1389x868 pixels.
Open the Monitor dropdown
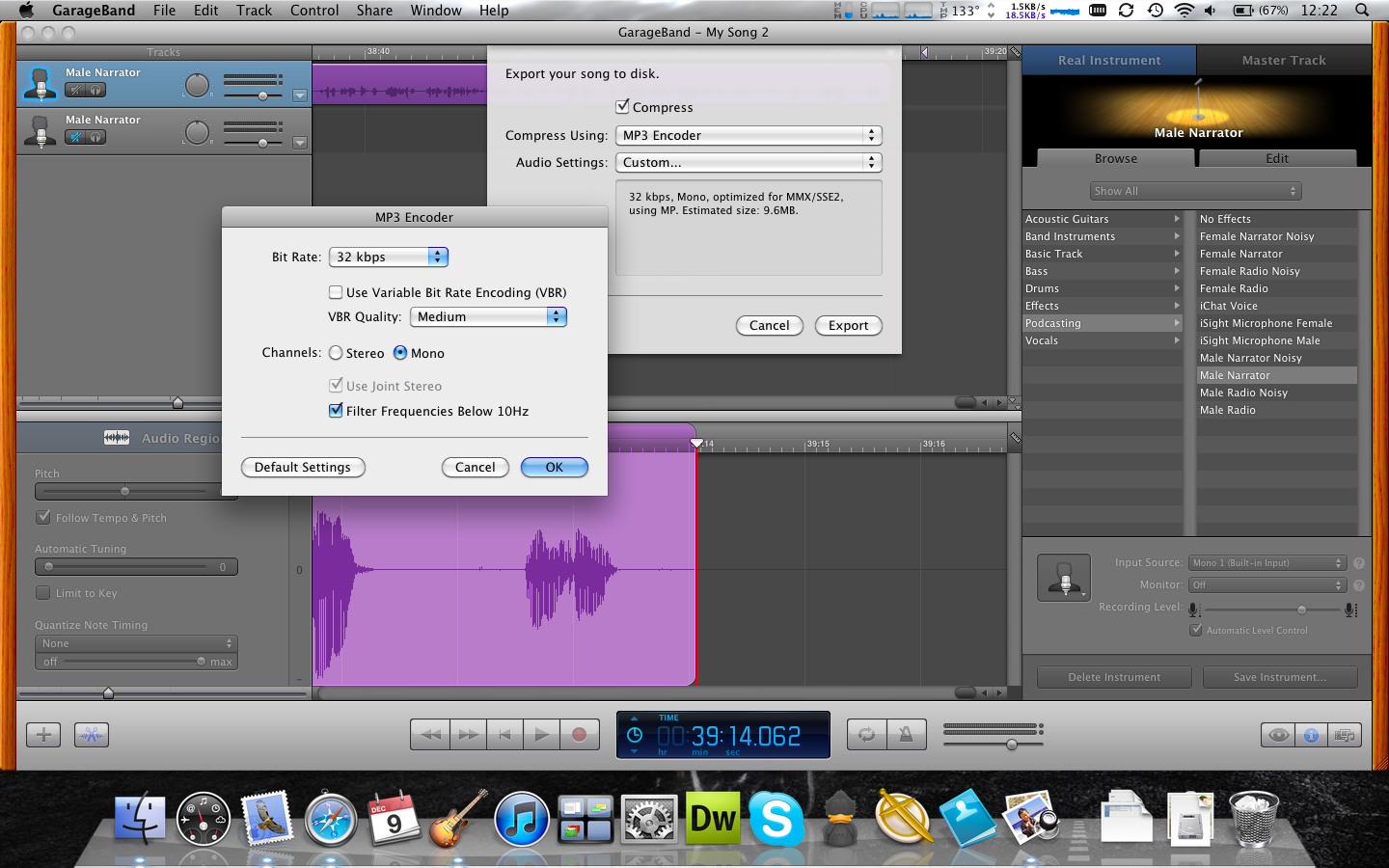1266,585
